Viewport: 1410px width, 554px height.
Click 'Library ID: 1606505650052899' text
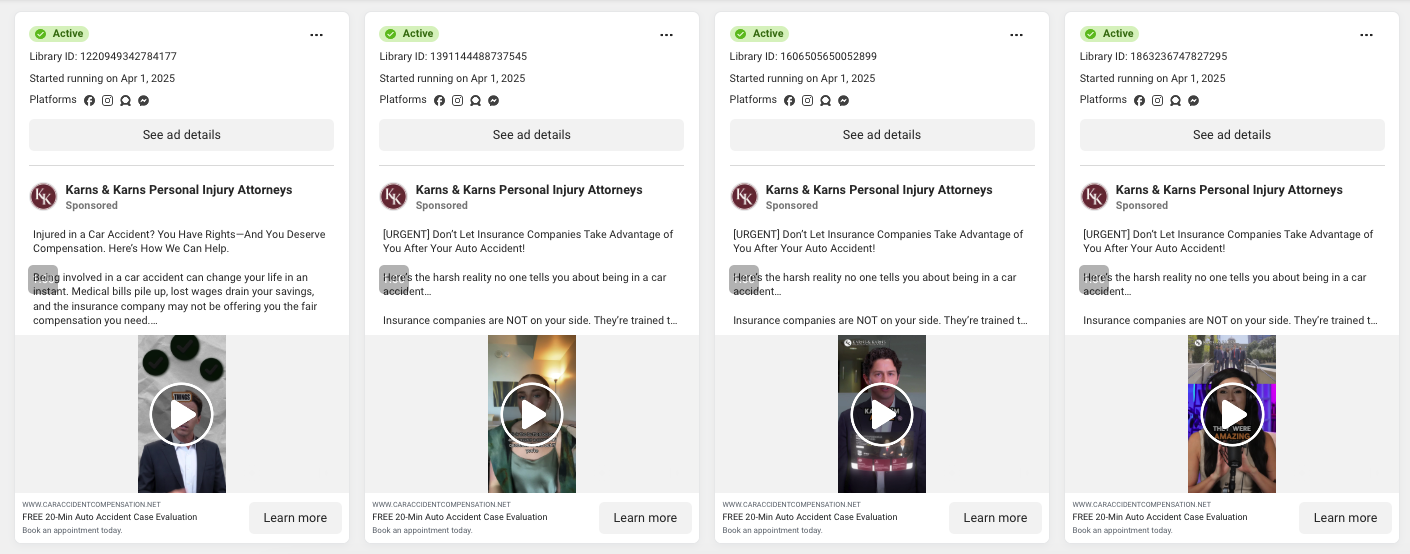tap(803, 57)
